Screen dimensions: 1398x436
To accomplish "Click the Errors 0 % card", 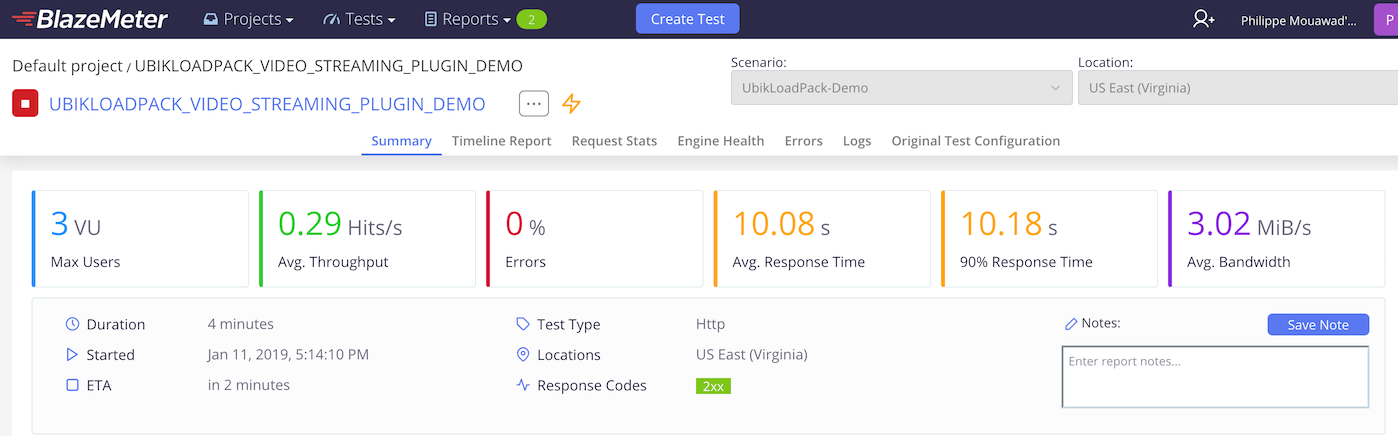I will (x=594, y=239).
